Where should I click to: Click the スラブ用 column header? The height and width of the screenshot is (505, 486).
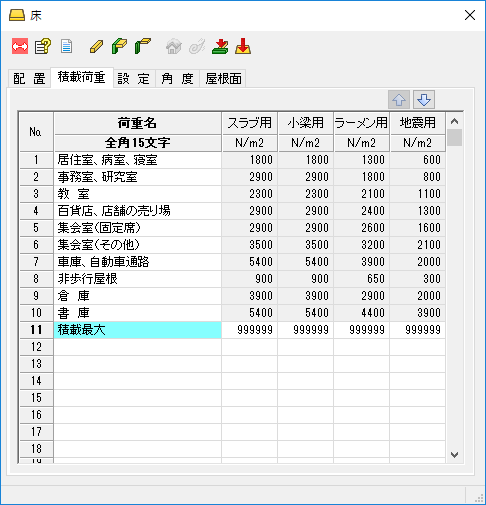(x=250, y=123)
